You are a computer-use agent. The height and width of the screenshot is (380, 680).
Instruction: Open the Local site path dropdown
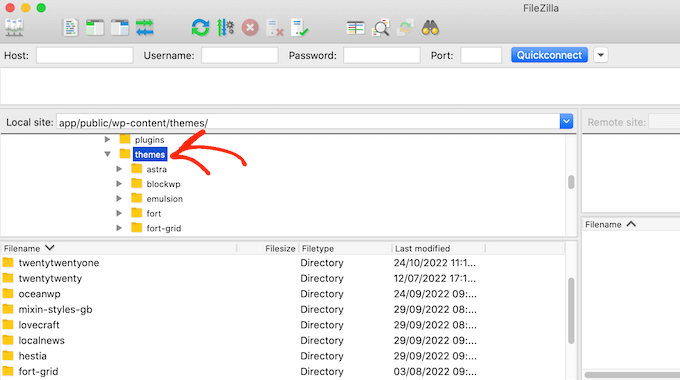click(x=566, y=122)
